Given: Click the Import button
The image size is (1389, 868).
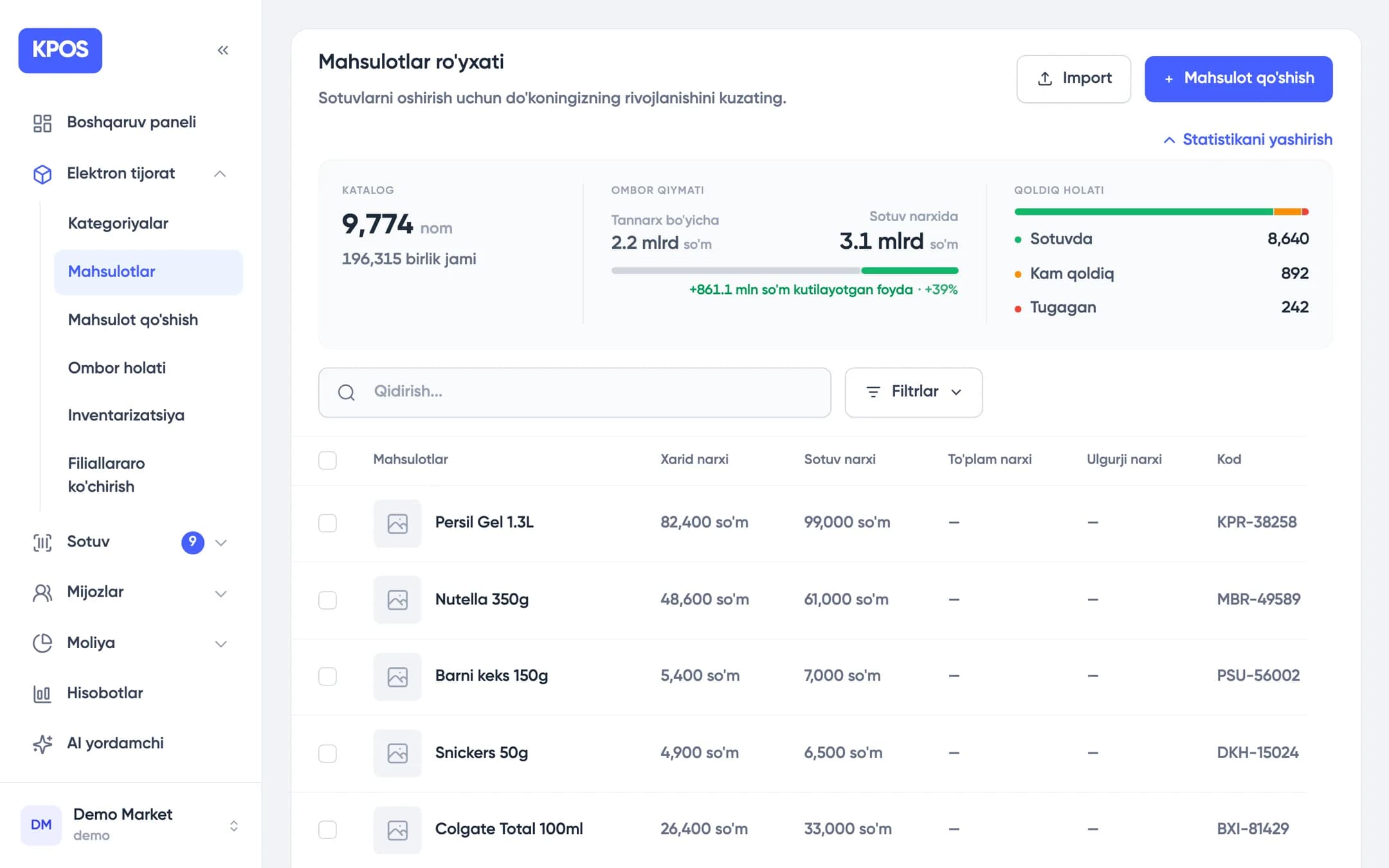Looking at the screenshot, I should [1074, 78].
